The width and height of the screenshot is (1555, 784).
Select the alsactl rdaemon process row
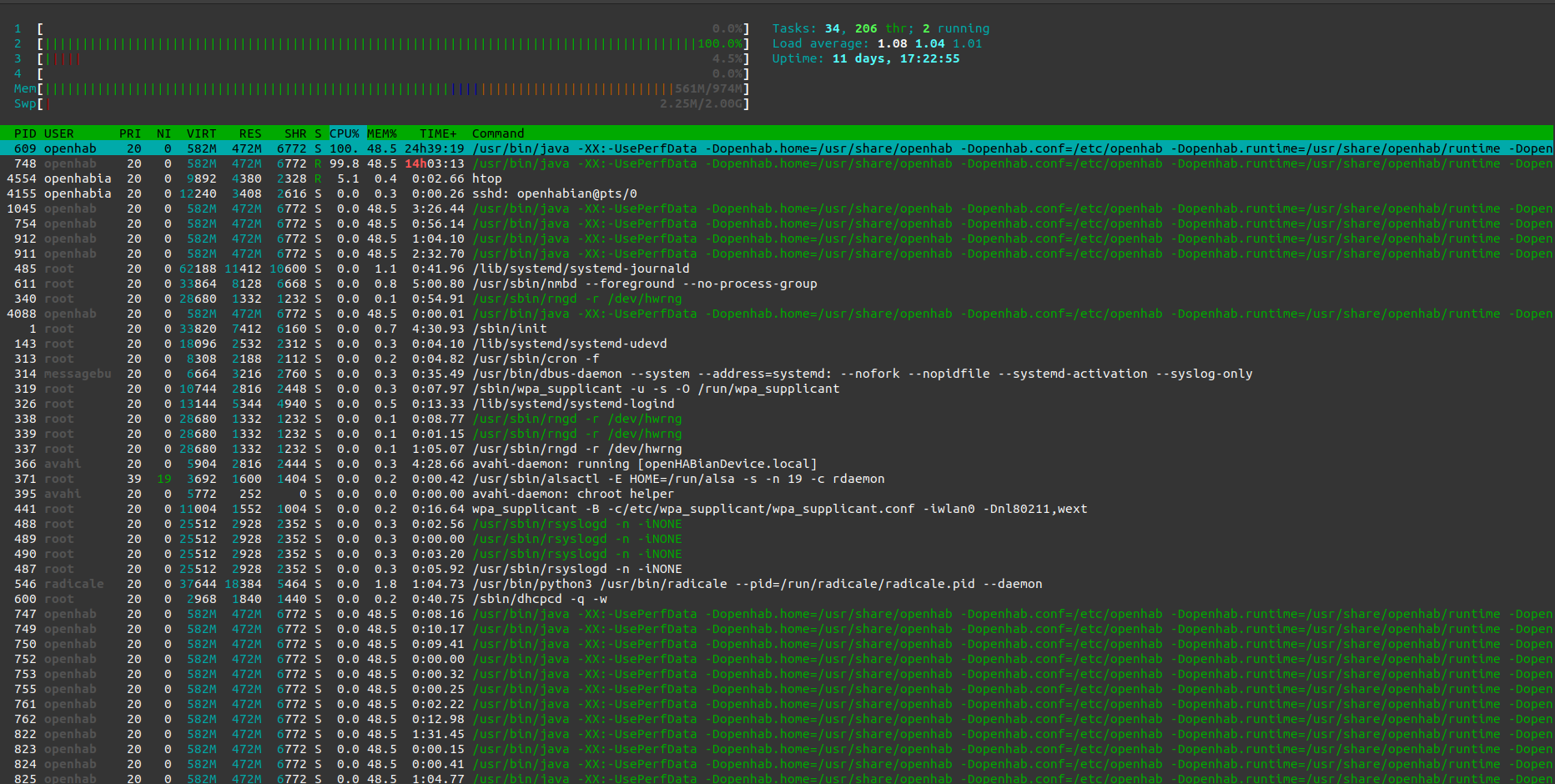[777, 479]
